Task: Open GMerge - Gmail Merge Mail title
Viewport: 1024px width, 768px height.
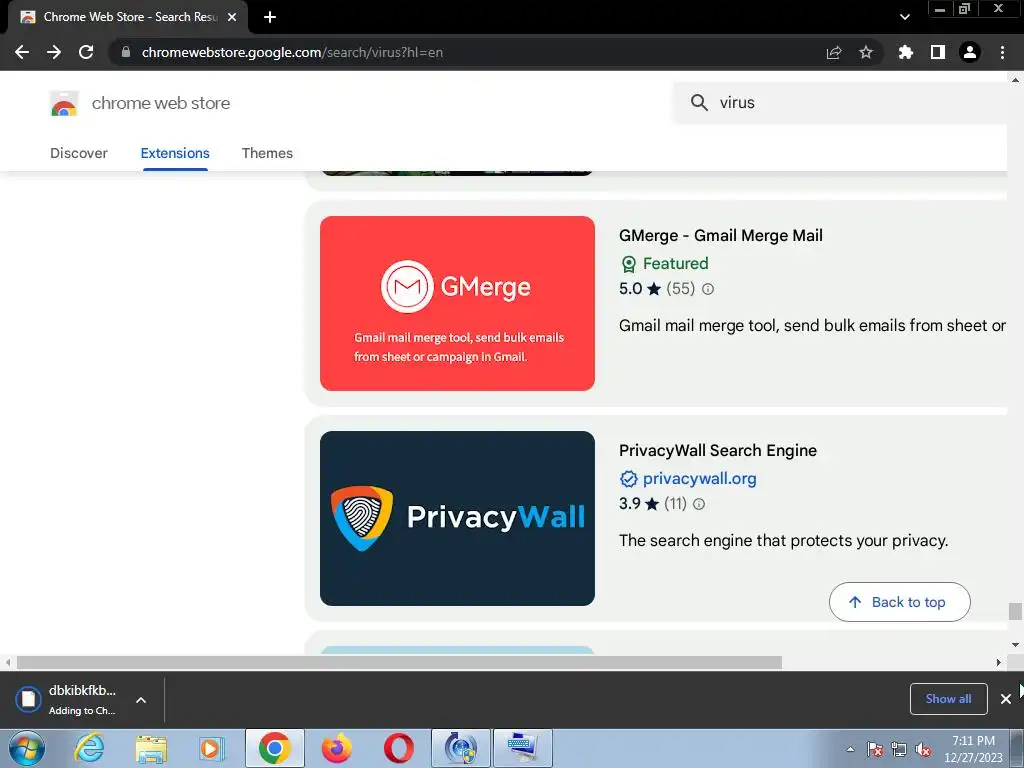Action: click(720, 236)
